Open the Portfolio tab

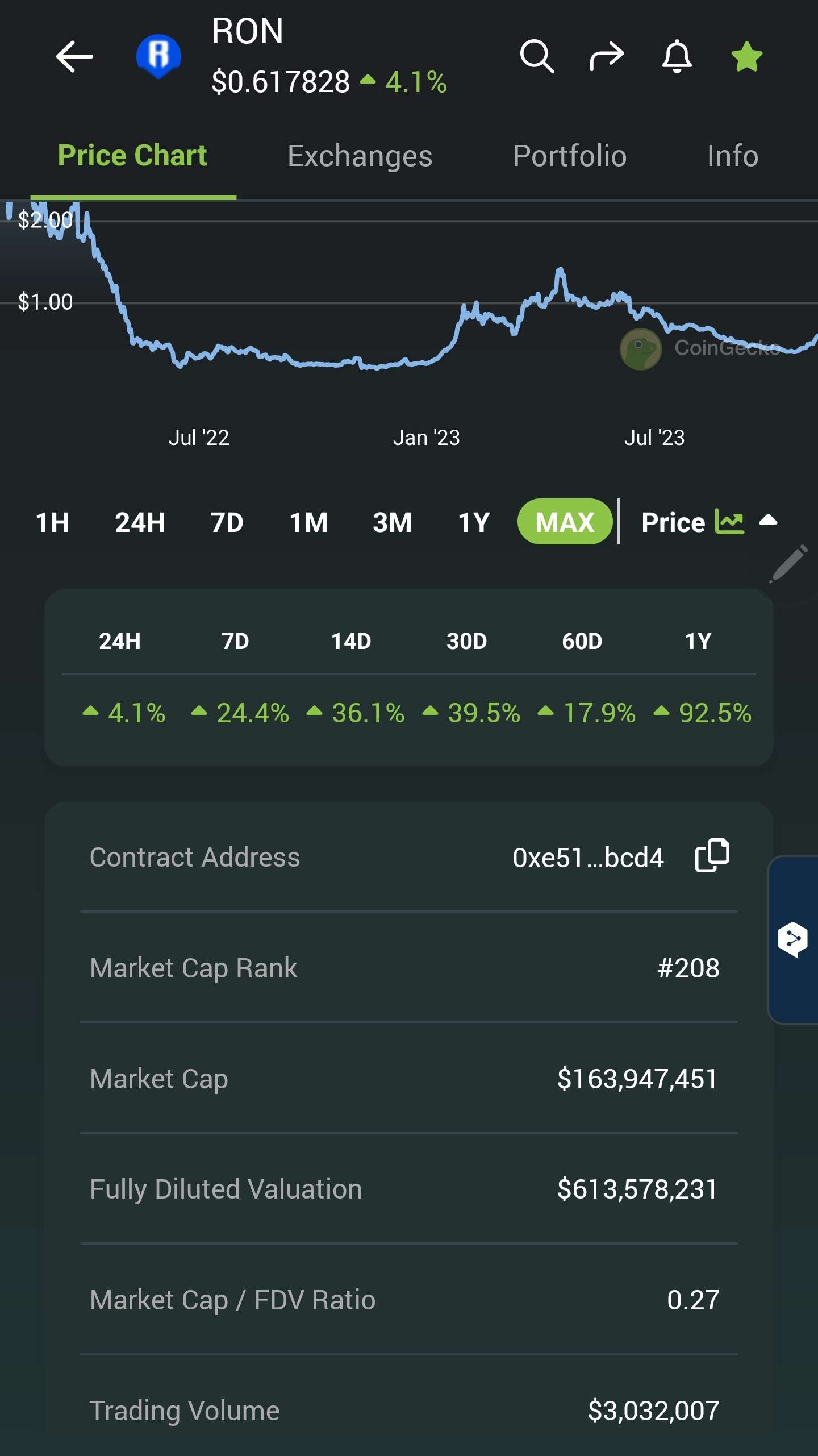point(569,156)
